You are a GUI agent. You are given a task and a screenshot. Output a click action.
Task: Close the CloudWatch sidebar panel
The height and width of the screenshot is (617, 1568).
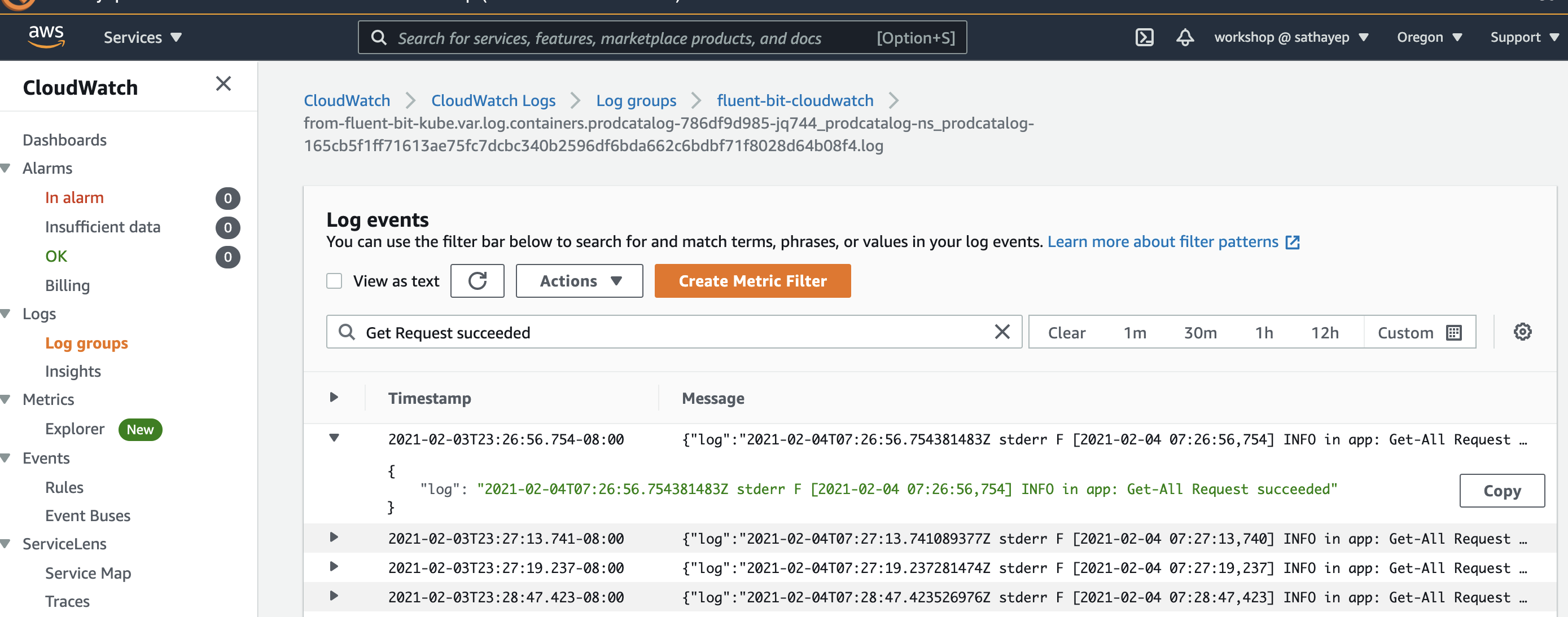[224, 84]
